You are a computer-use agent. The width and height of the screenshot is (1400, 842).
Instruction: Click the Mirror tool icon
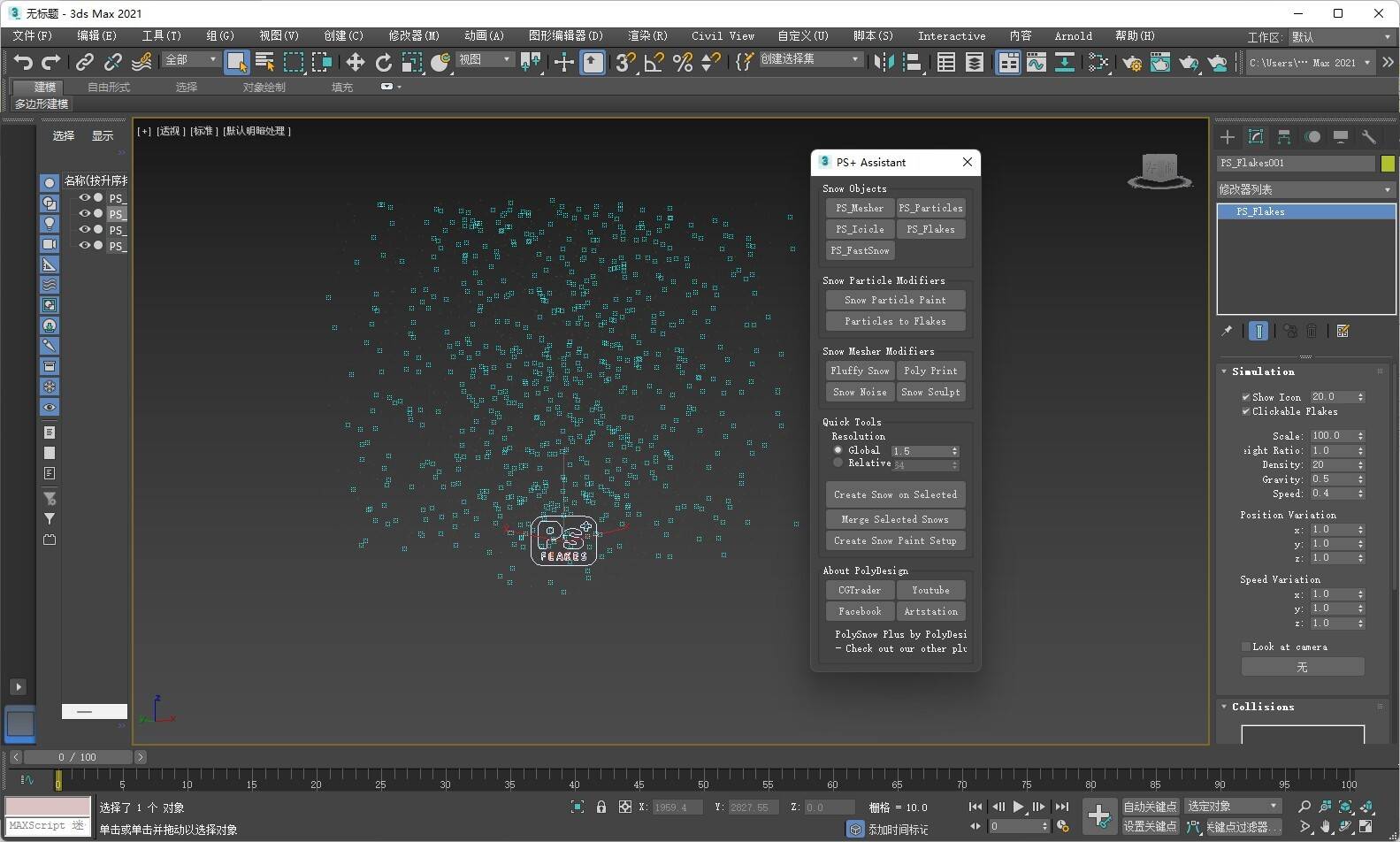tap(883, 62)
